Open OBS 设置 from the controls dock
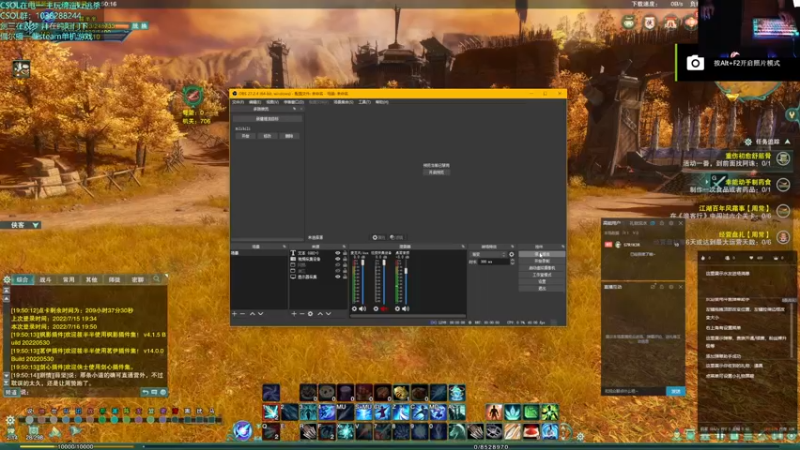 (542, 281)
